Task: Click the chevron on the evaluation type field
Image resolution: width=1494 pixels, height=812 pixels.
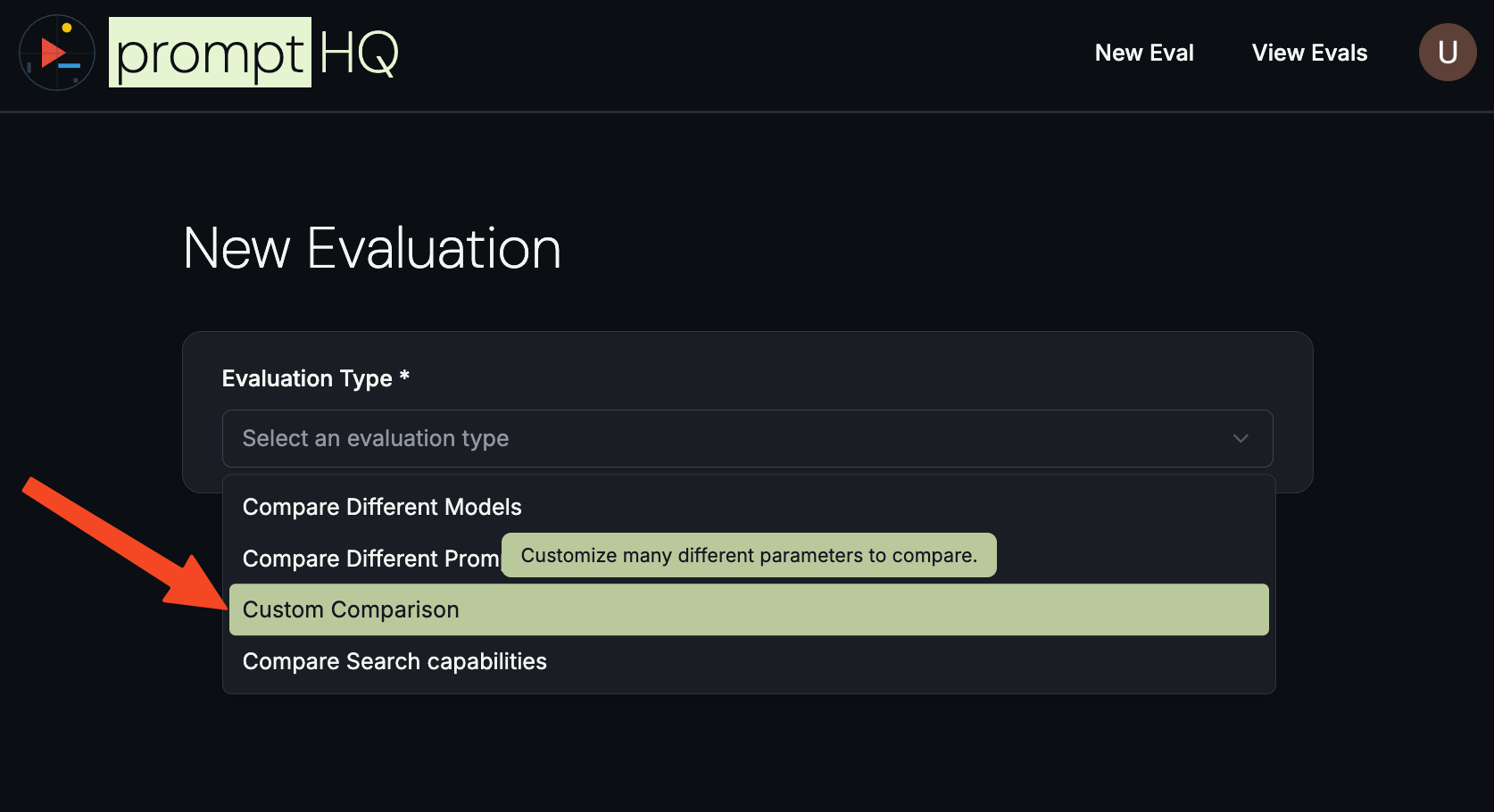Action: click(x=1240, y=438)
